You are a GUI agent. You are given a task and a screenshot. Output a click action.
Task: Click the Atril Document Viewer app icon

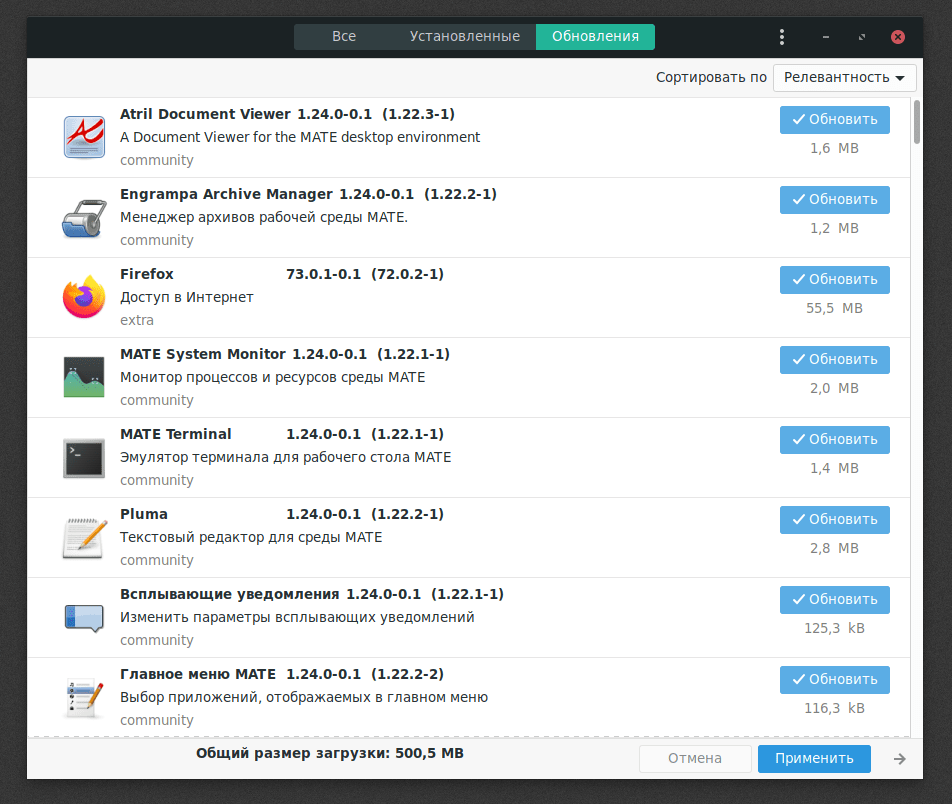coord(84,138)
